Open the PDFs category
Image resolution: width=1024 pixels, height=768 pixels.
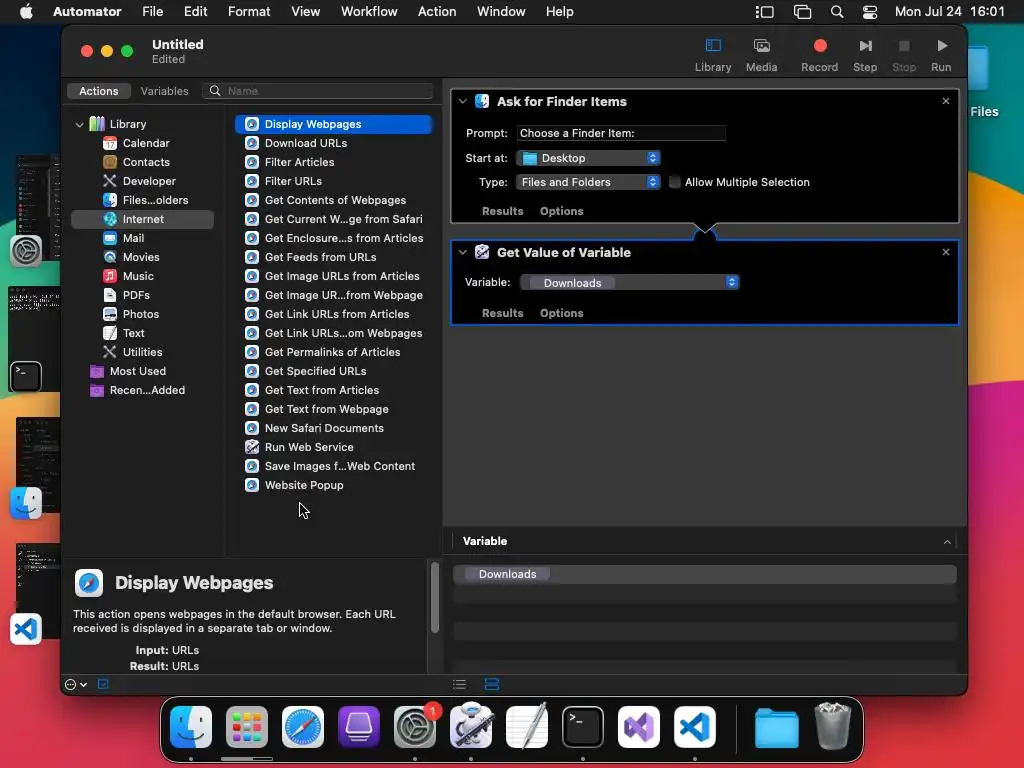(x=136, y=295)
